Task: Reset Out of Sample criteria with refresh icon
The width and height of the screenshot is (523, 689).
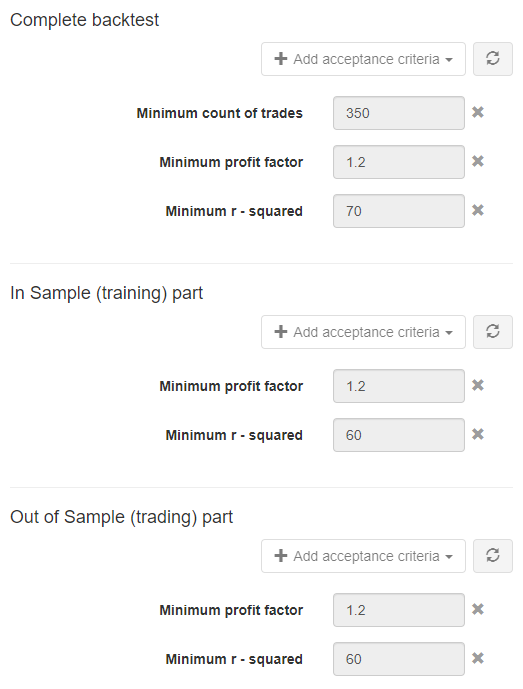Action: coord(493,556)
